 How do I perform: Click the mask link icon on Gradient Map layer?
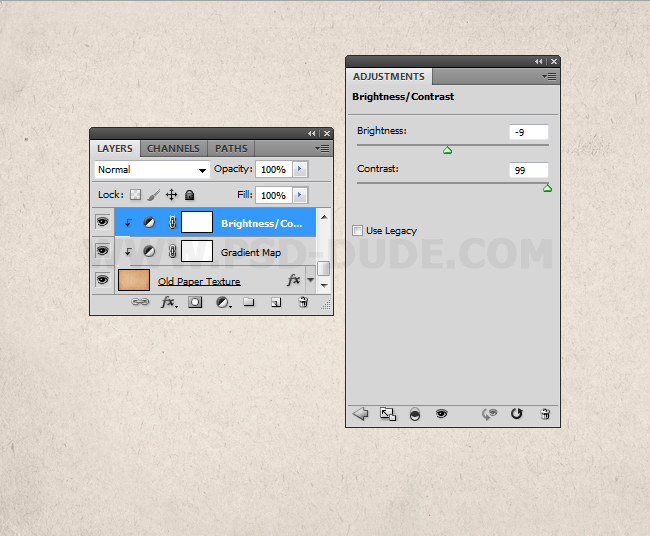[x=172, y=251]
